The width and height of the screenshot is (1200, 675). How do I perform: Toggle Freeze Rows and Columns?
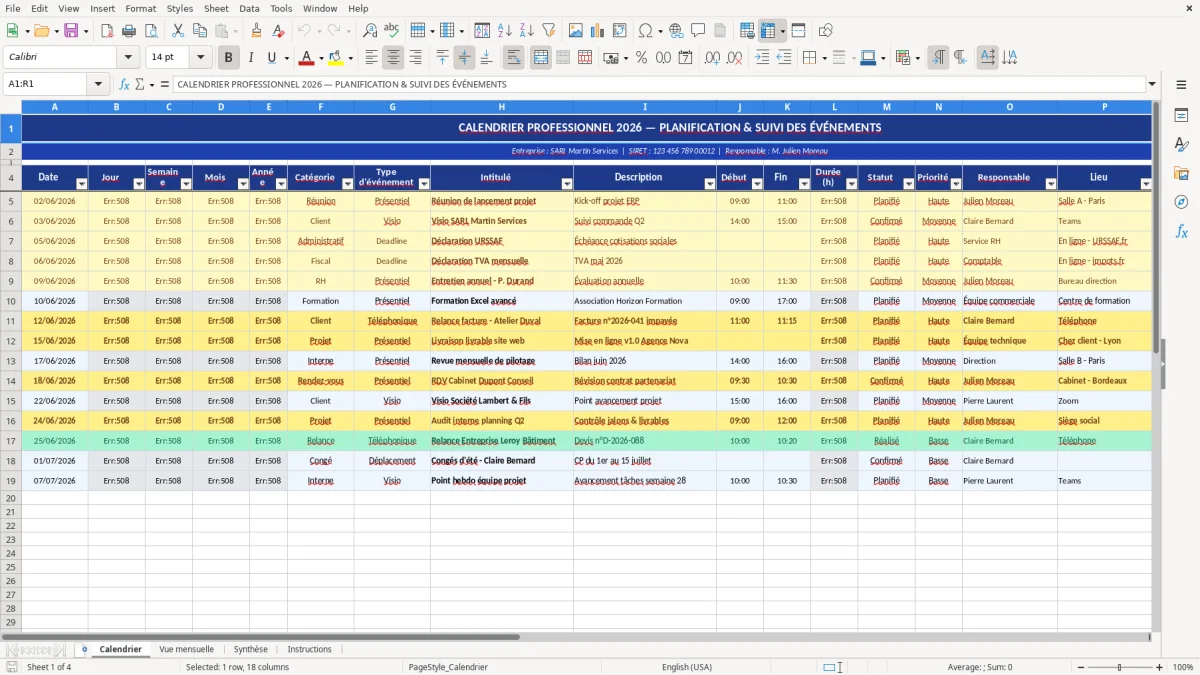tap(767, 31)
